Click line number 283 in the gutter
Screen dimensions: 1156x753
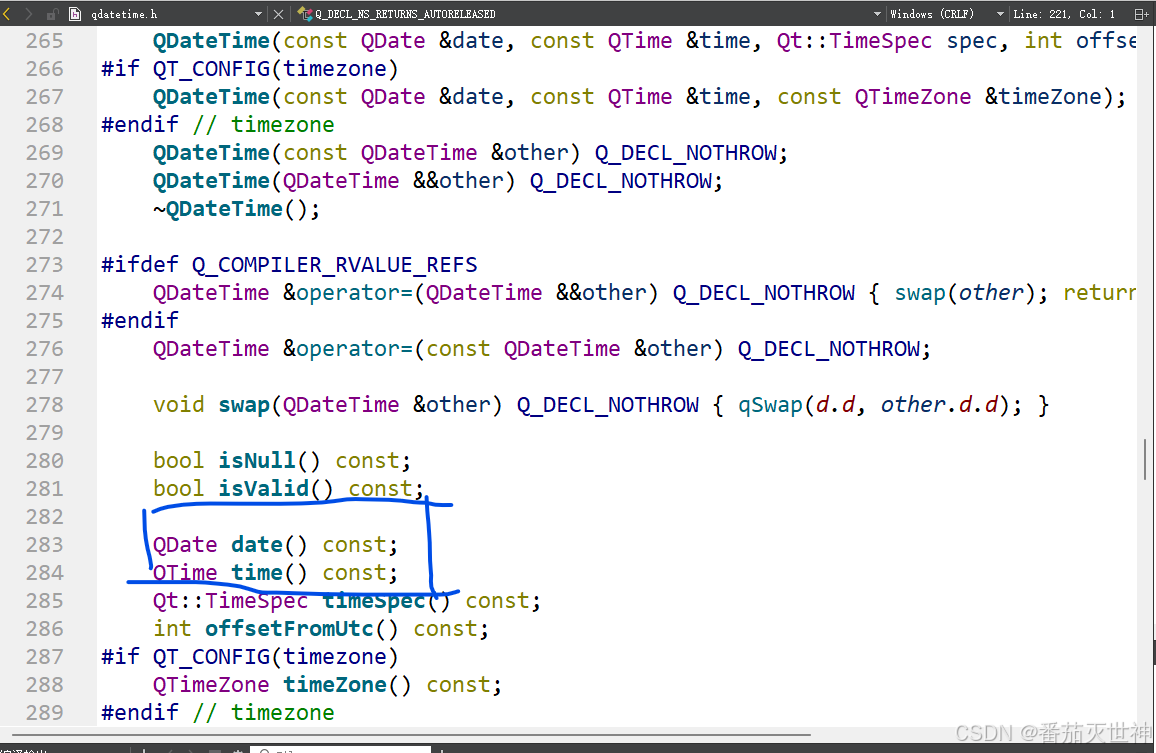(x=44, y=545)
